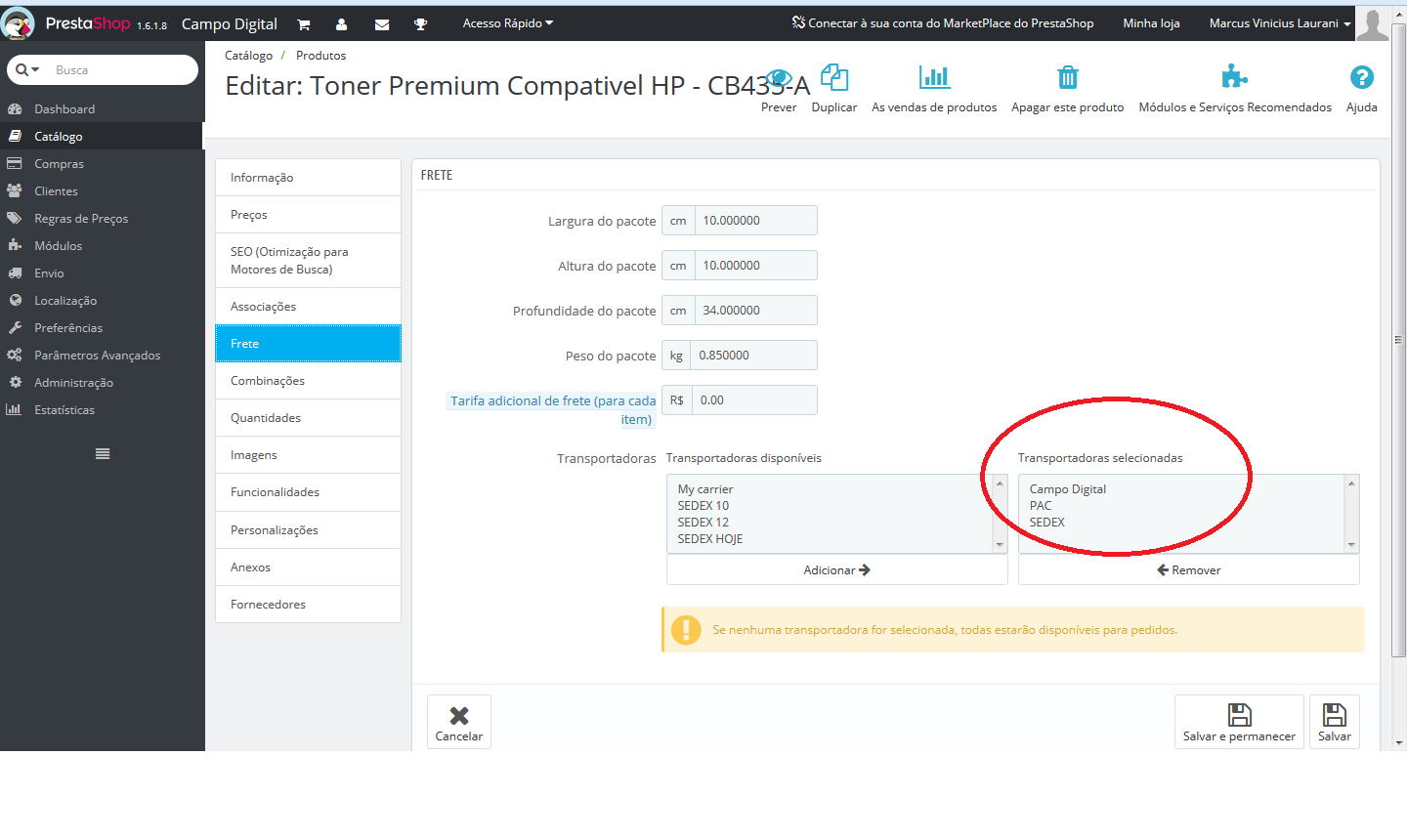This screenshot has width=1407, height=840.
Task: Select Campo Digital in selected carriers
Action: click(1068, 489)
